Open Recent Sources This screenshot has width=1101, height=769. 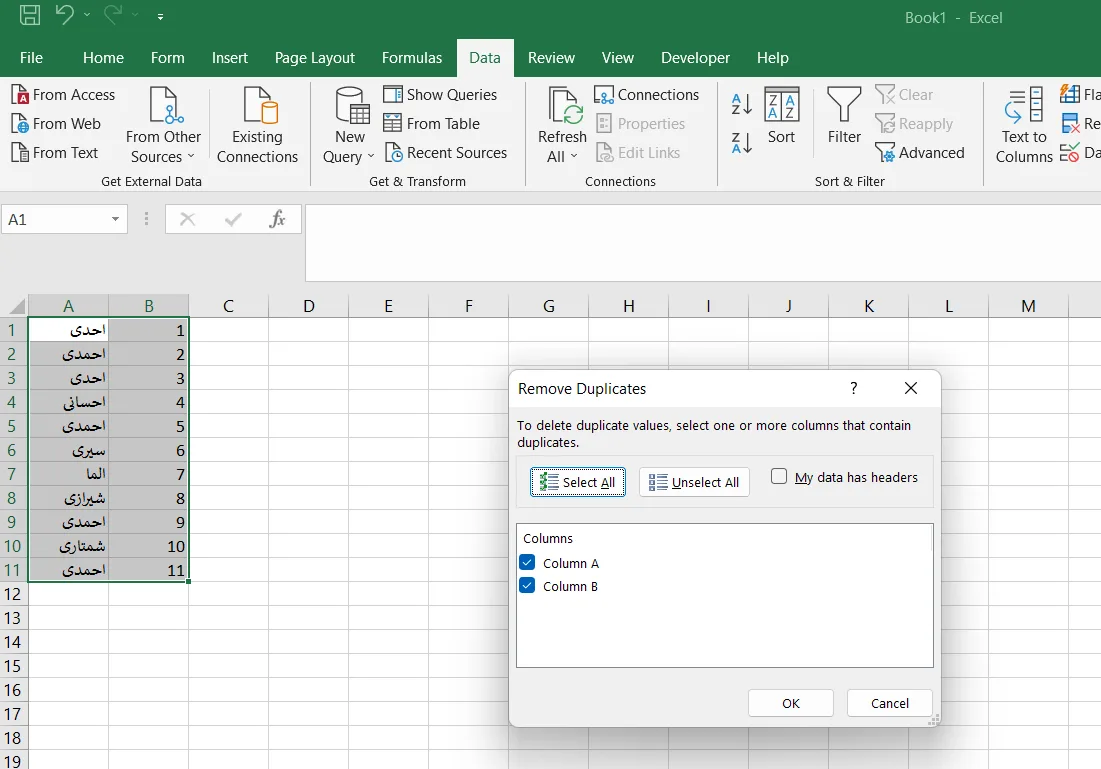446,152
